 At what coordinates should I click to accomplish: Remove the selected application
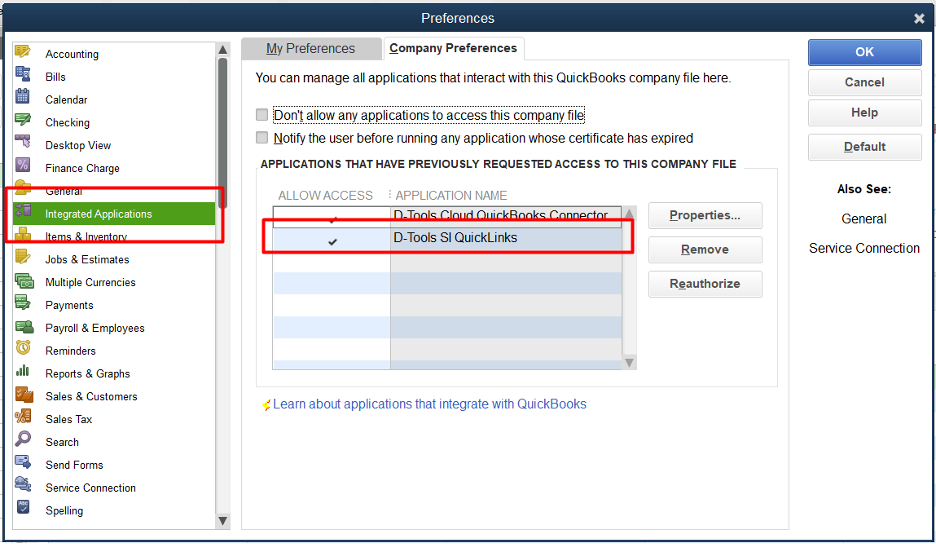coord(705,250)
